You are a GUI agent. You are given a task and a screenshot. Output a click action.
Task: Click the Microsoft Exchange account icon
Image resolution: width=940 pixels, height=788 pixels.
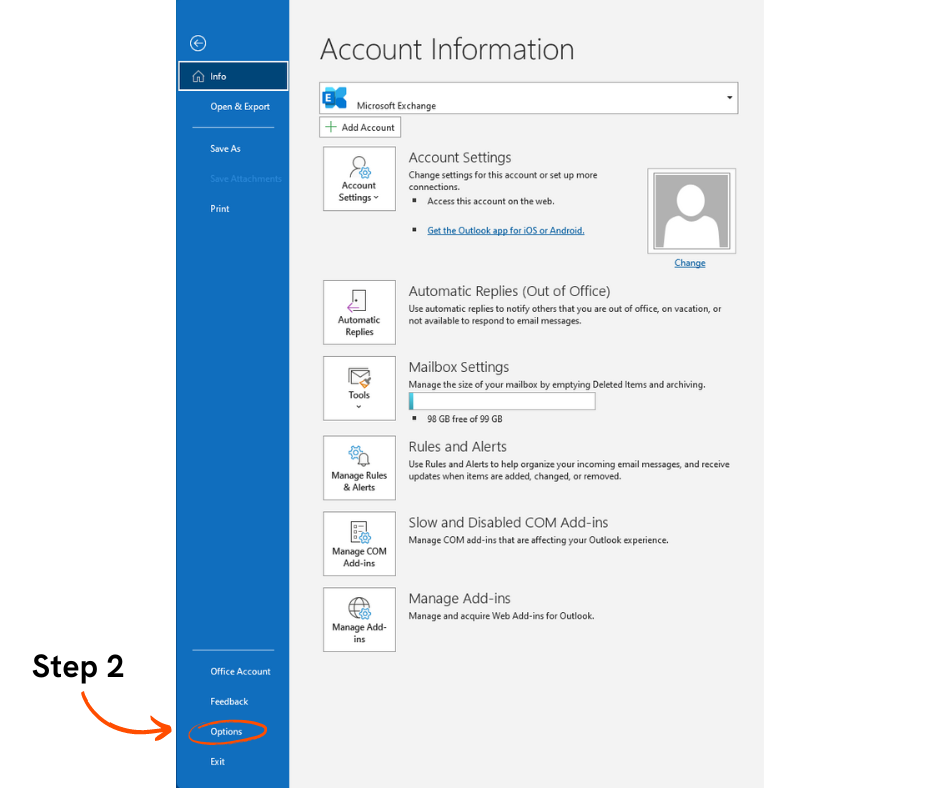[x=334, y=97]
